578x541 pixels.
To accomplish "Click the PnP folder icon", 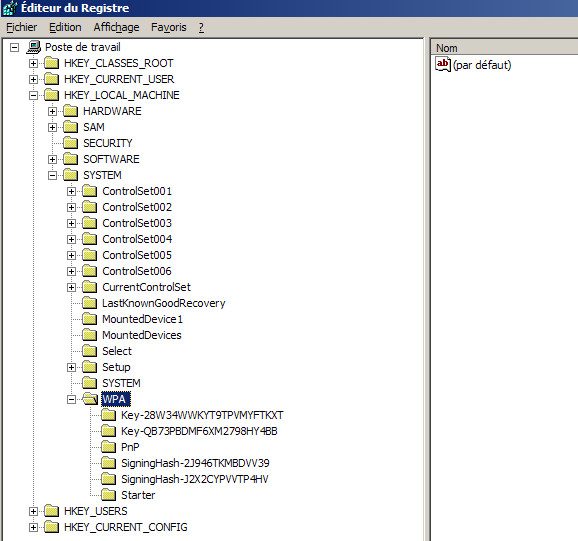I will [109, 447].
